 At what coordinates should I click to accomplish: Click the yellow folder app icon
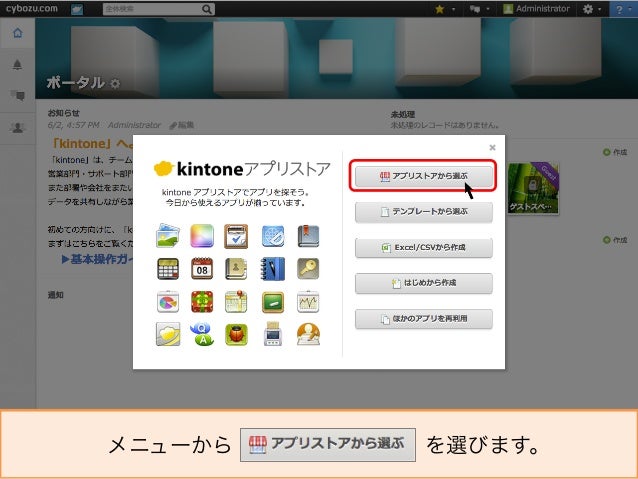[168, 335]
